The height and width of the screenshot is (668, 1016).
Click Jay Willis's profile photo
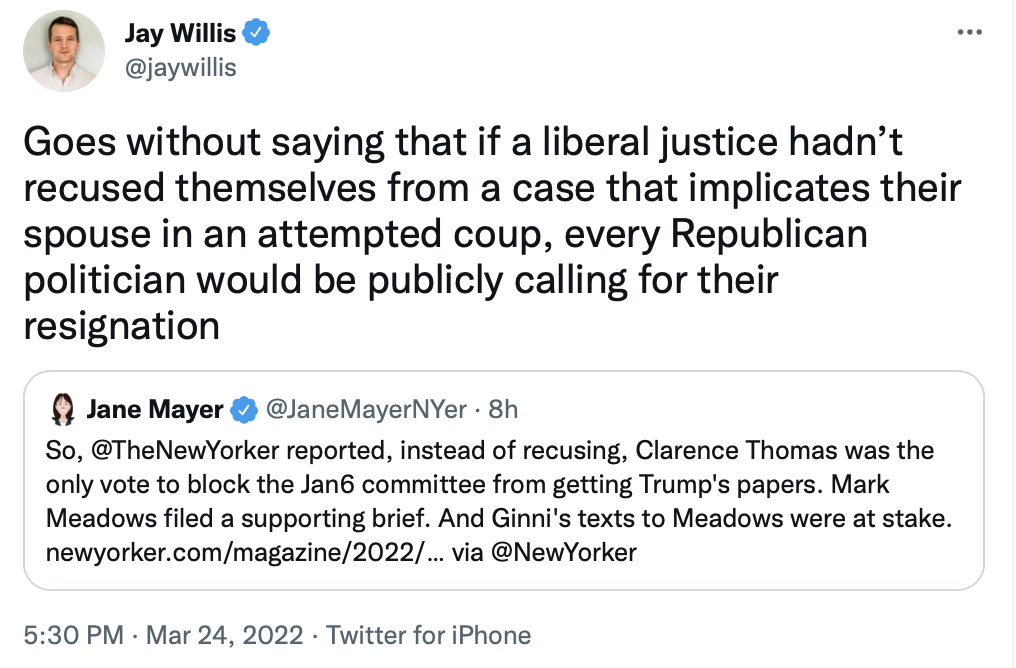point(64,51)
